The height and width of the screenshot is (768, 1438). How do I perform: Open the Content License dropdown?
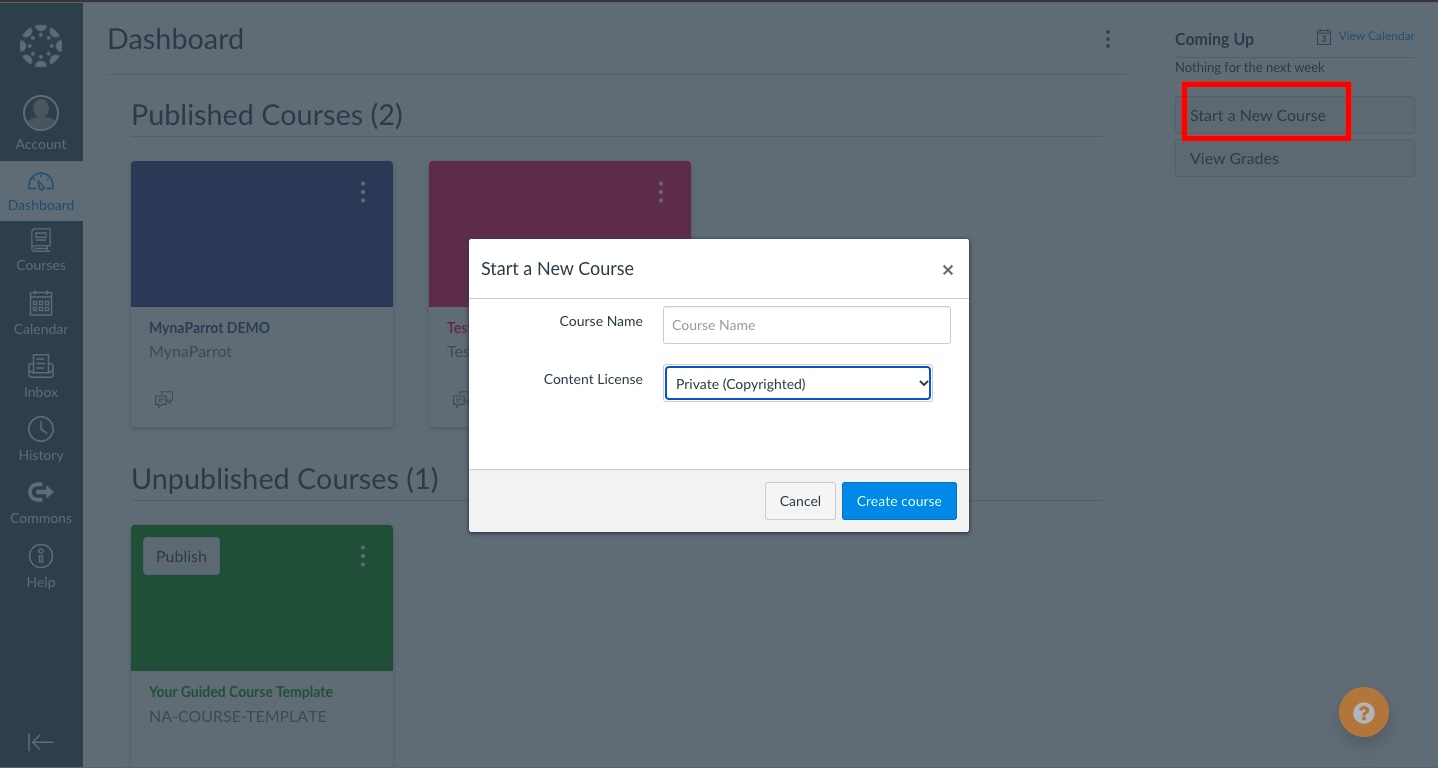tap(798, 383)
